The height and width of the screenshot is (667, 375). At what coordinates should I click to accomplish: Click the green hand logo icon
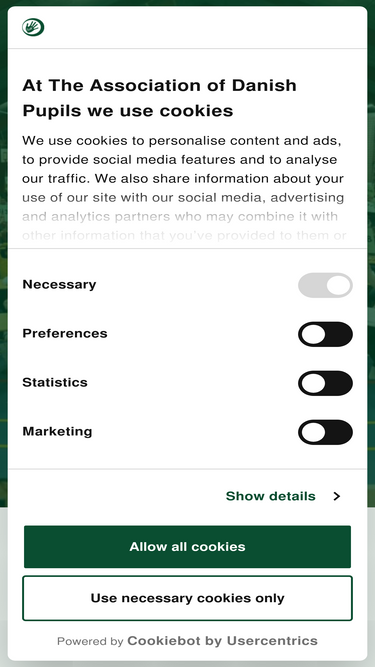(33, 28)
